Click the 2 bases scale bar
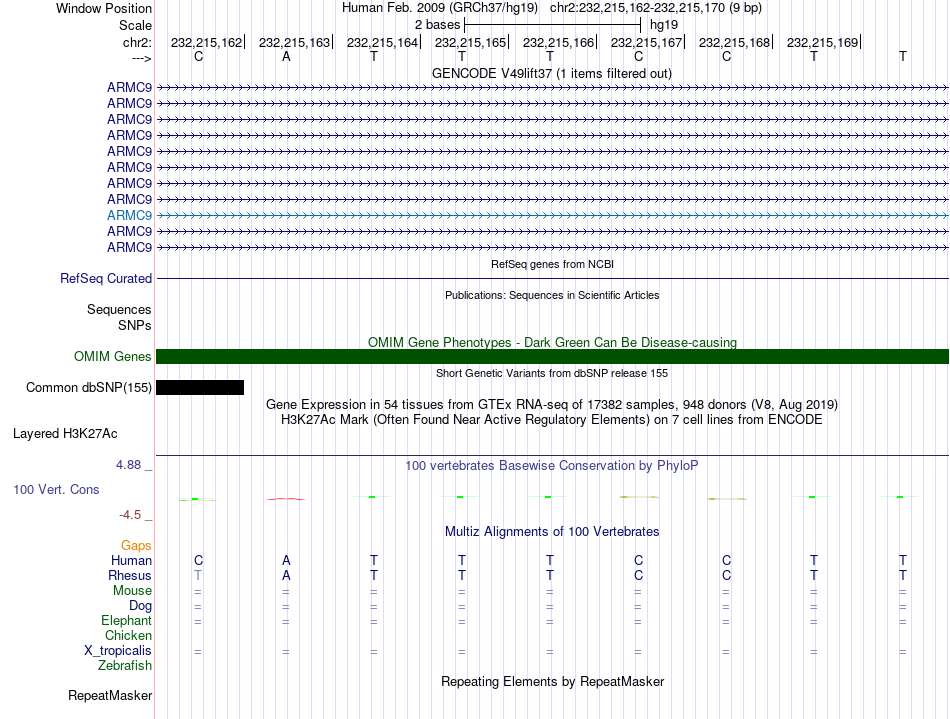The width and height of the screenshot is (950, 719). tap(552, 25)
